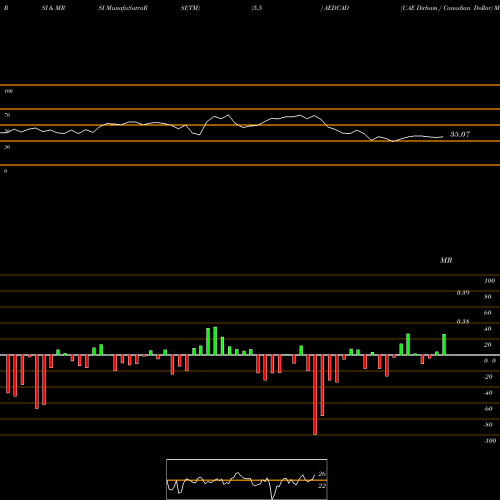
Task: Click the tallest red bar reaching -100
Action: (x=315, y=395)
